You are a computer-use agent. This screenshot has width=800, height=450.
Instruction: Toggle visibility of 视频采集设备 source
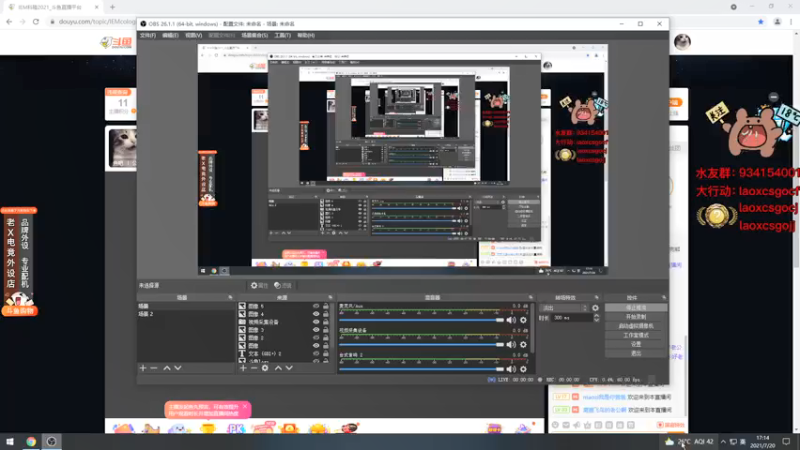click(316, 322)
